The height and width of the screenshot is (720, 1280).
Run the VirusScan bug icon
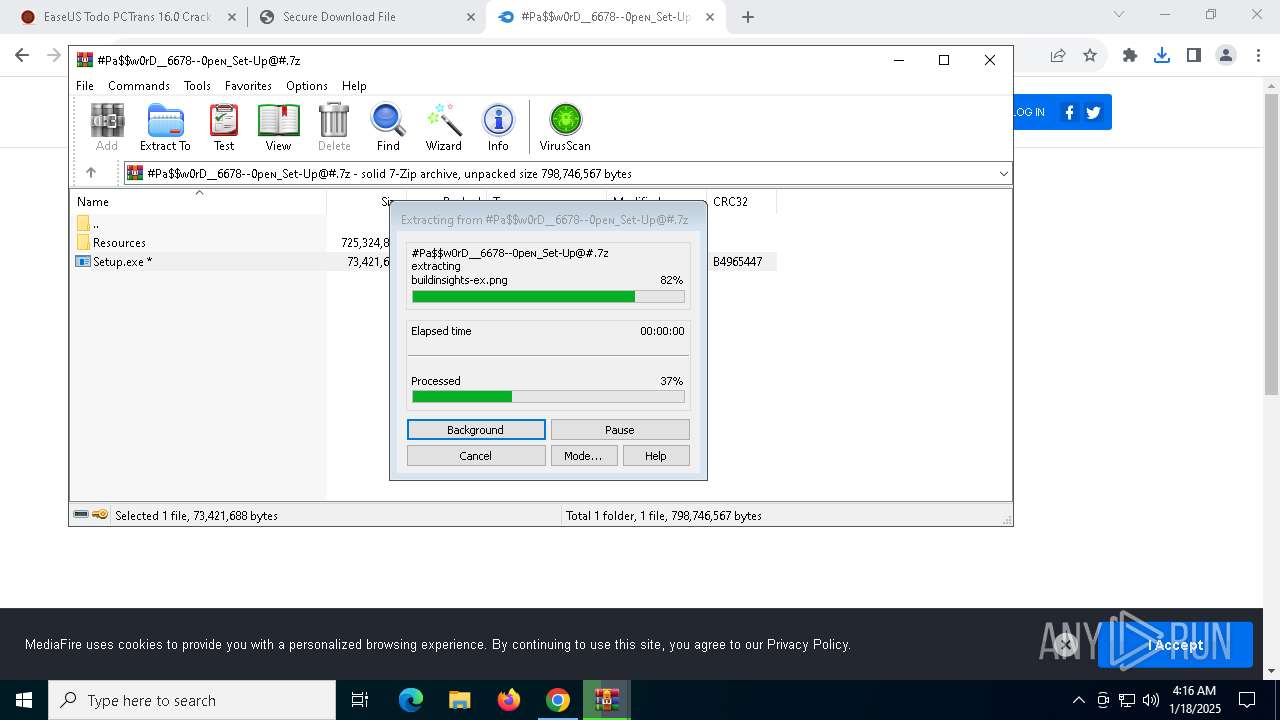click(565, 127)
